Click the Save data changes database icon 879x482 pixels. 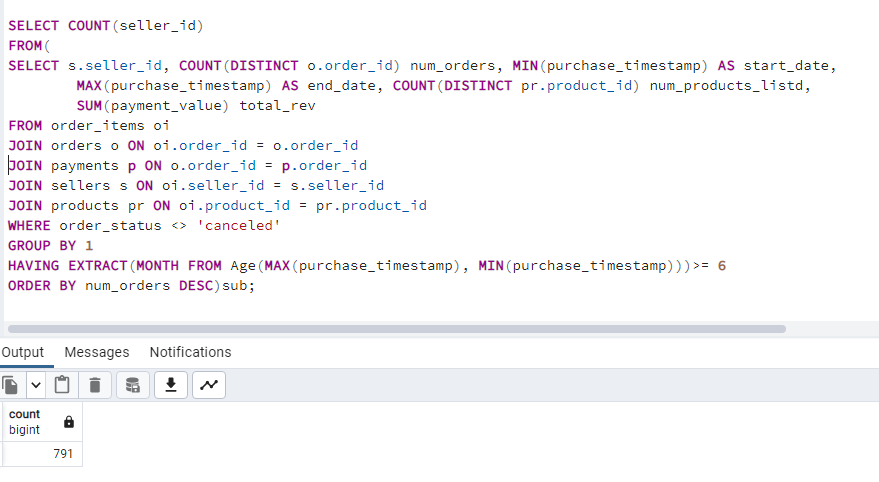pyautogui.click(x=133, y=385)
